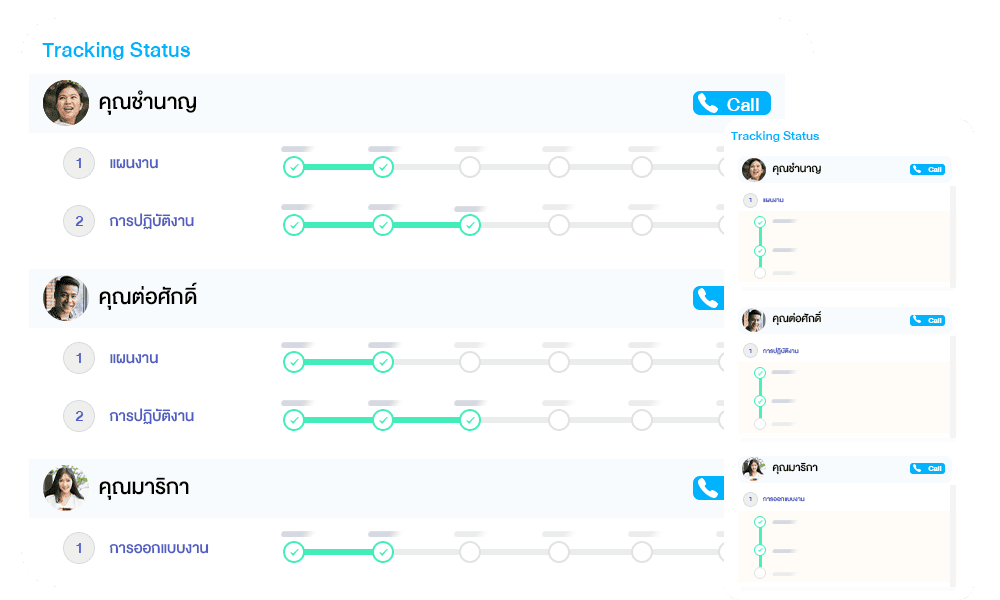Click the Tracking Status heading in side panel
The width and height of the screenshot is (1000, 600).
pos(775,136)
